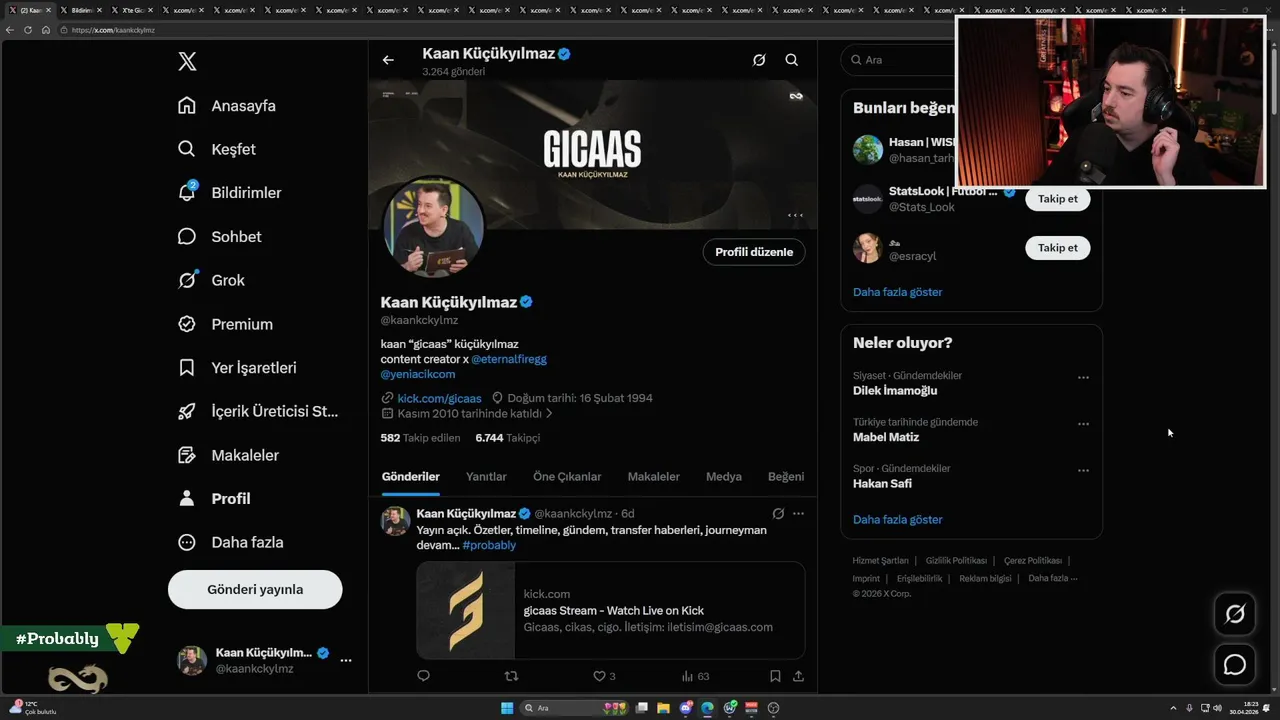Open Sohbet chat icon
Image resolution: width=1280 pixels, height=720 pixels.
pyautogui.click(x=187, y=237)
